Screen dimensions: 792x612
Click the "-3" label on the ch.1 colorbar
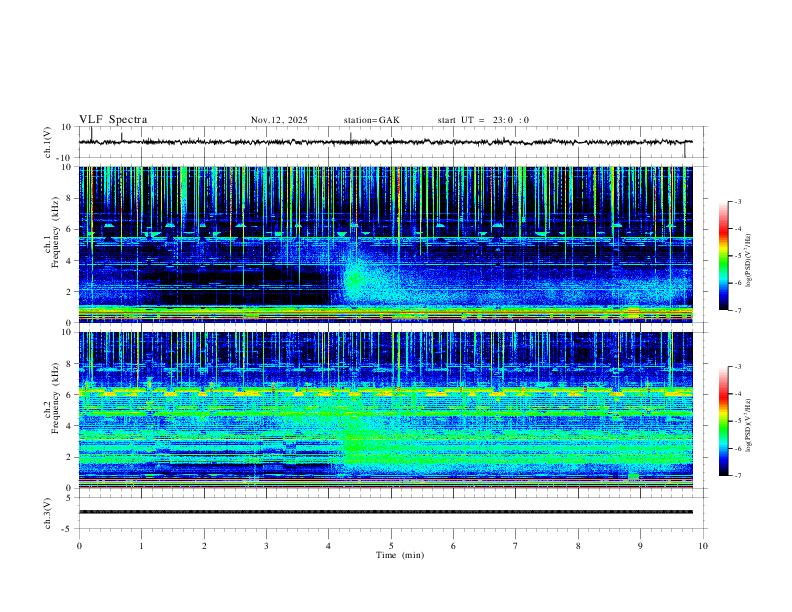(x=738, y=201)
